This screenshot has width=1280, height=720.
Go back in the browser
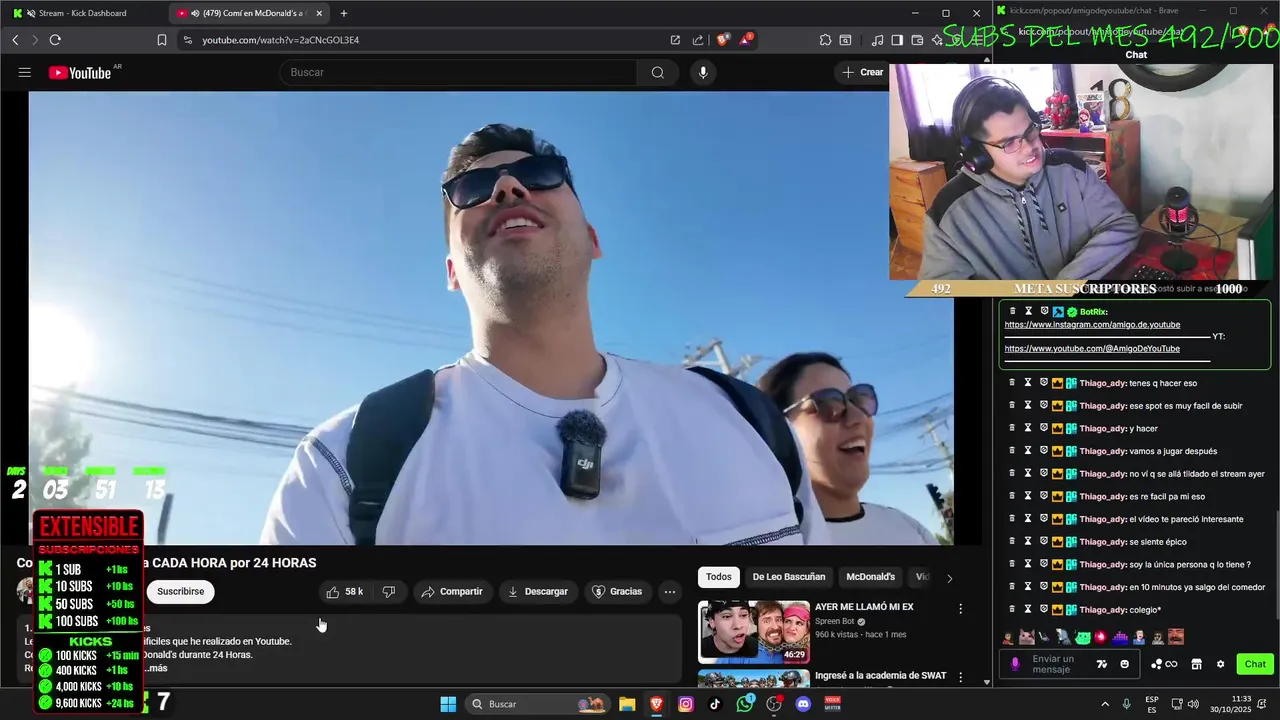[x=15, y=40]
